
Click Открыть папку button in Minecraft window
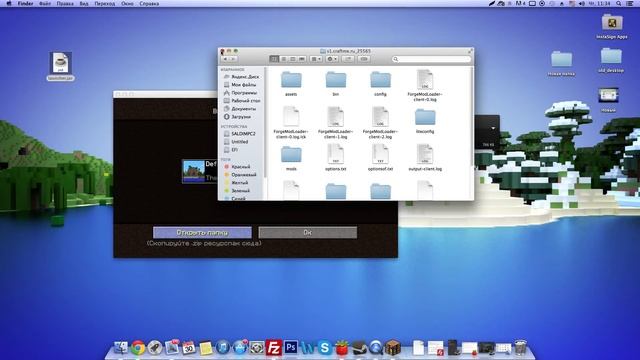point(202,232)
